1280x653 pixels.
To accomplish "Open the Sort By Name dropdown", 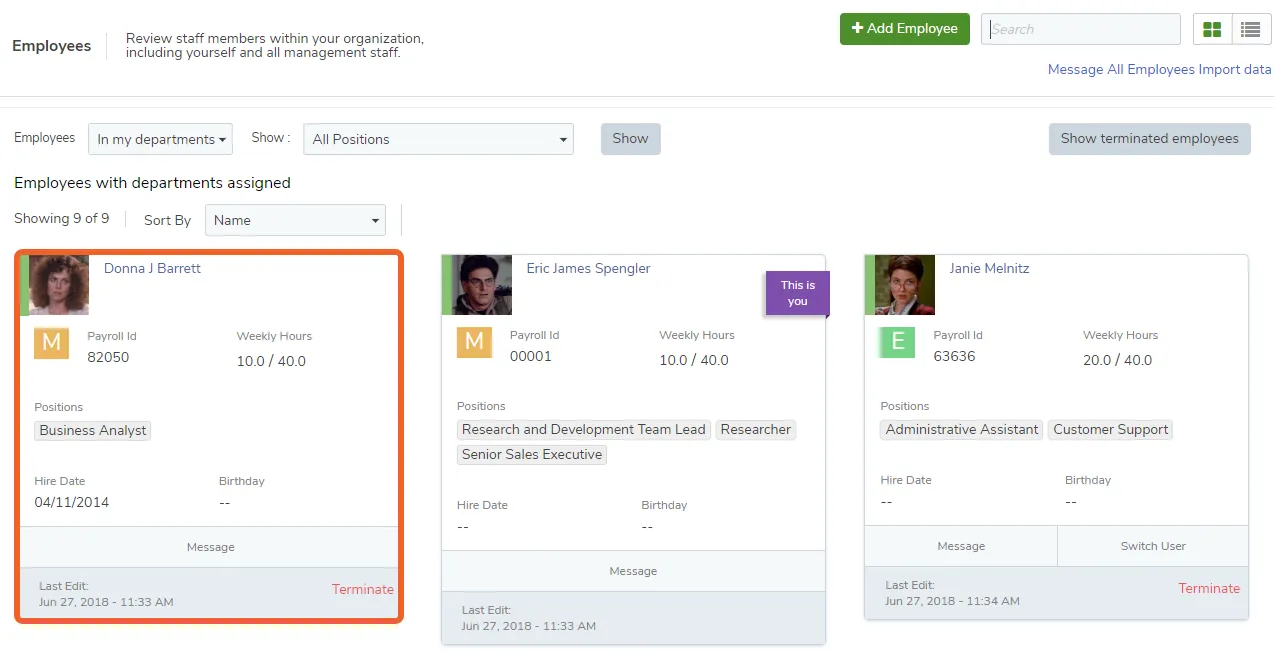I will pos(295,220).
